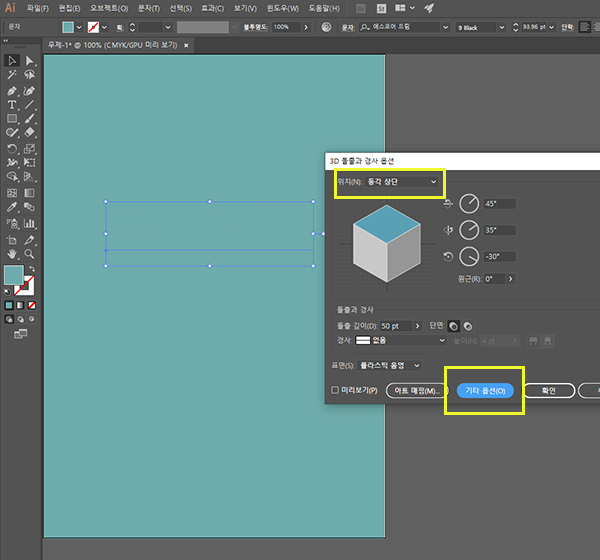This screenshot has width=600, height=560.
Task: Open the 윈도우(W) menu
Action: pos(282,8)
